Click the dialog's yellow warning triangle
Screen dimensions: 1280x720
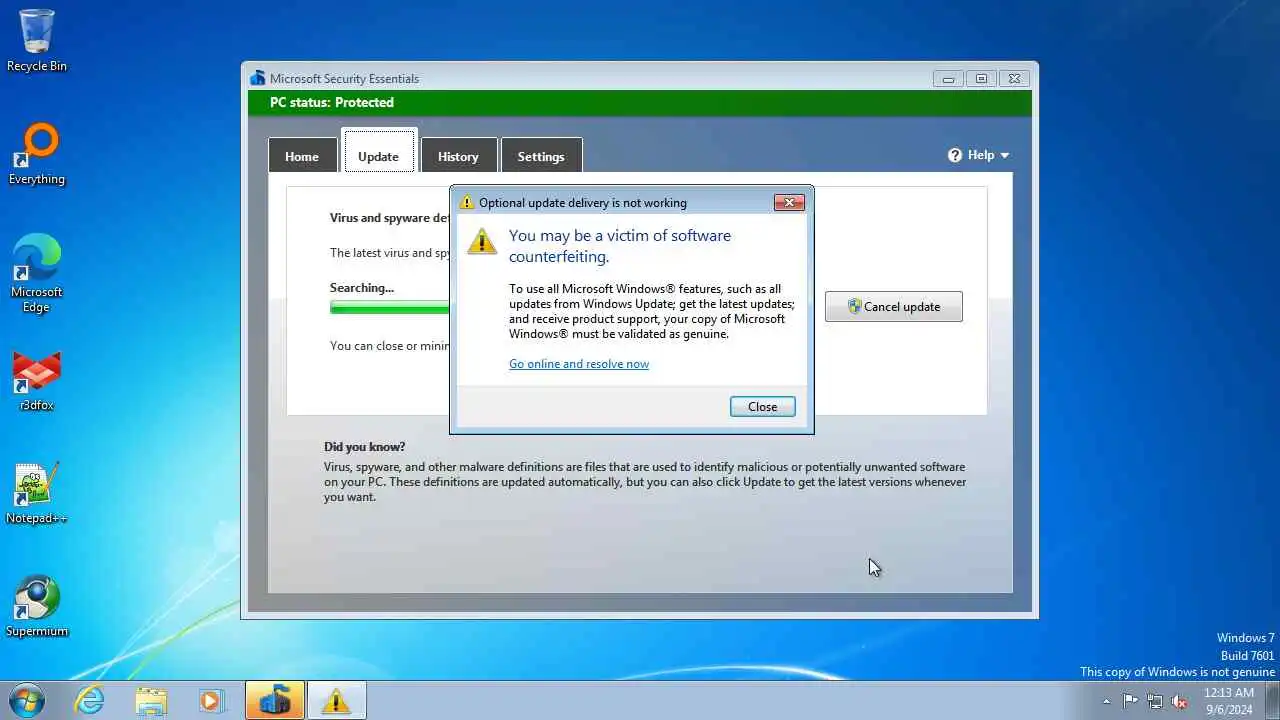point(482,241)
